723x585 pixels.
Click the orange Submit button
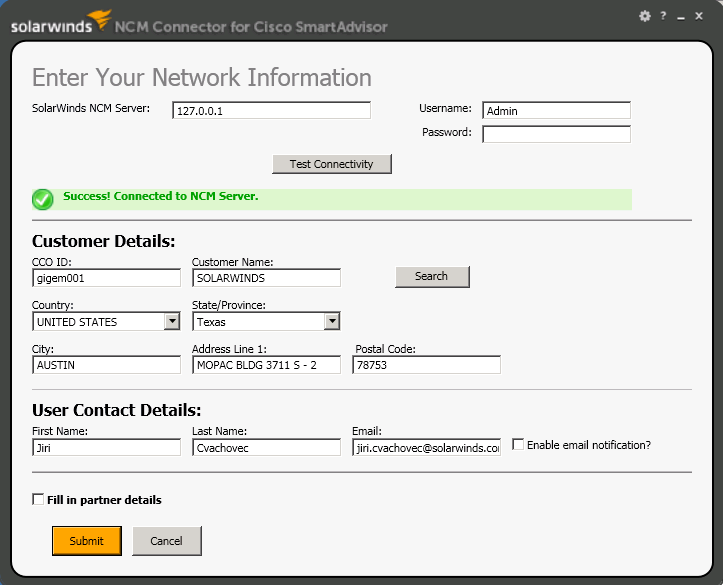[x=87, y=541]
